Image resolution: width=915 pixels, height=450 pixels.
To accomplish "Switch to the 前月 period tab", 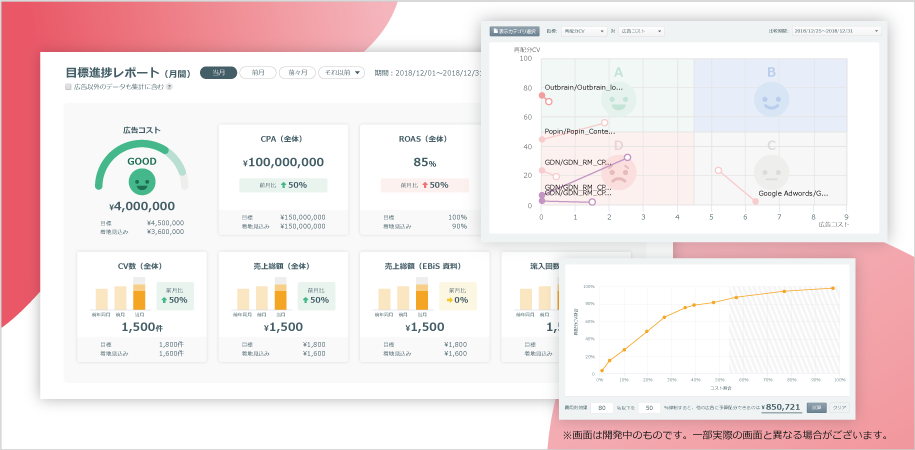I will [x=257, y=72].
